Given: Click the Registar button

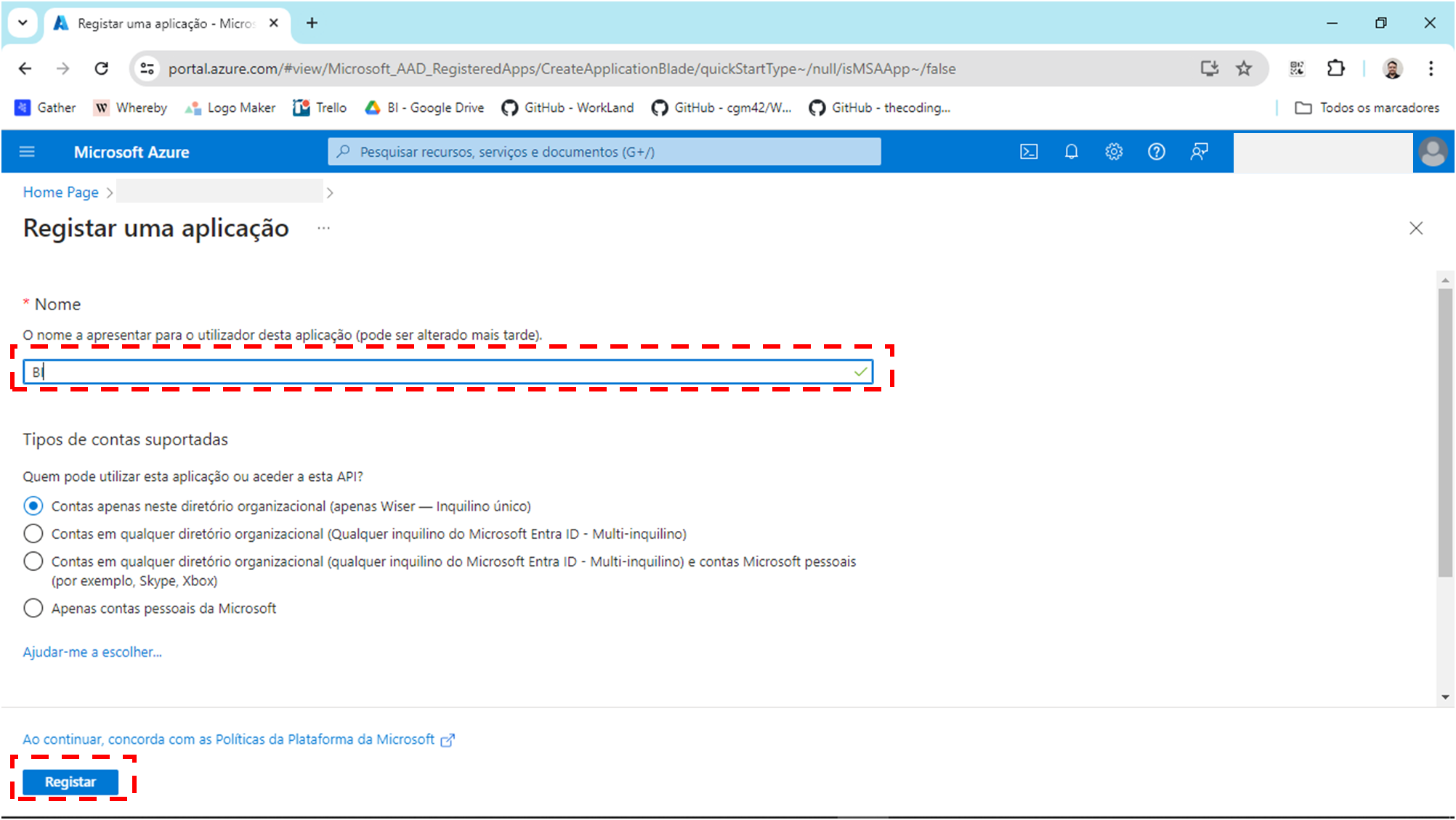Looking at the screenshot, I should click(x=70, y=782).
